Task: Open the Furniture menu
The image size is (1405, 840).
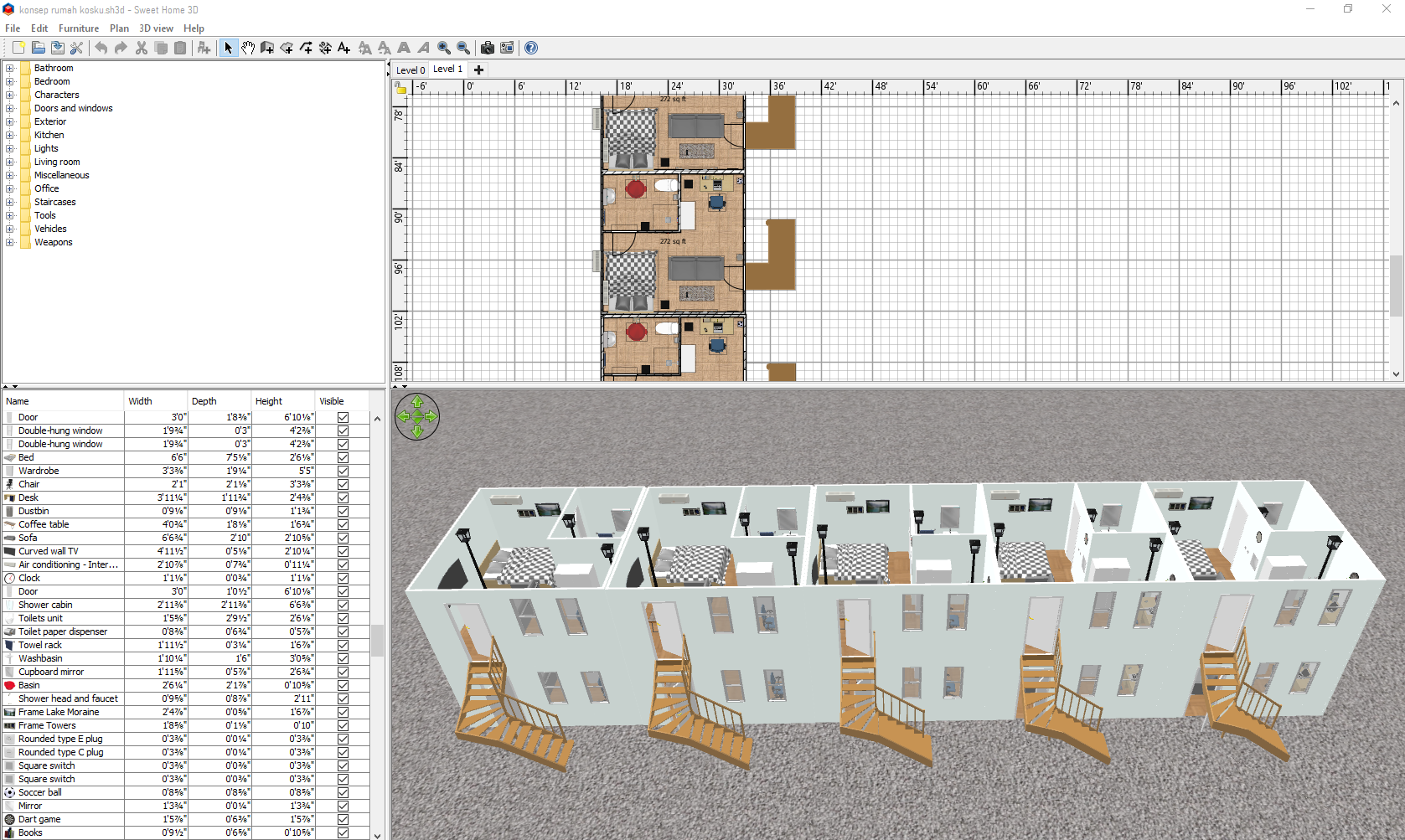Action: click(78, 28)
